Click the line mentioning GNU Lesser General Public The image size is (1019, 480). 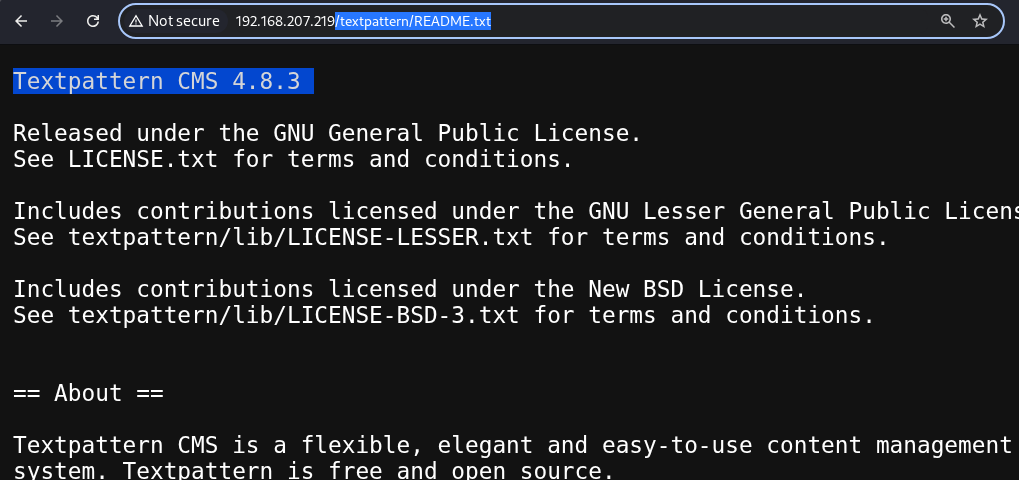point(516,211)
